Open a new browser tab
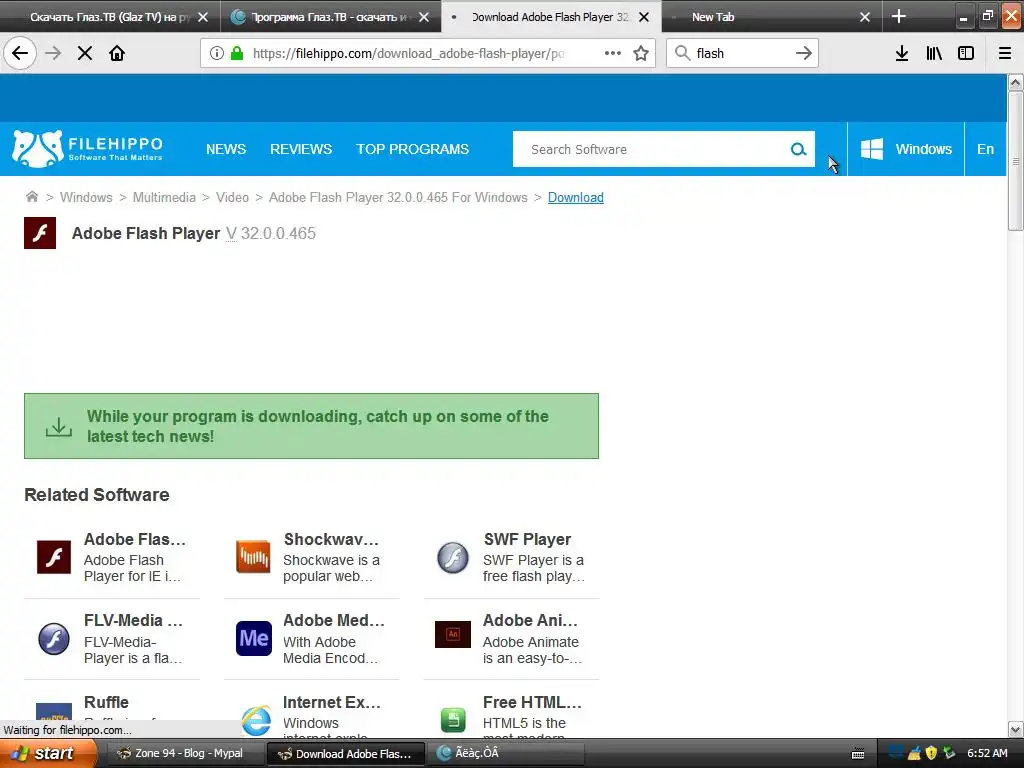The height and width of the screenshot is (768, 1024). pyautogui.click(x=899, y=16)
